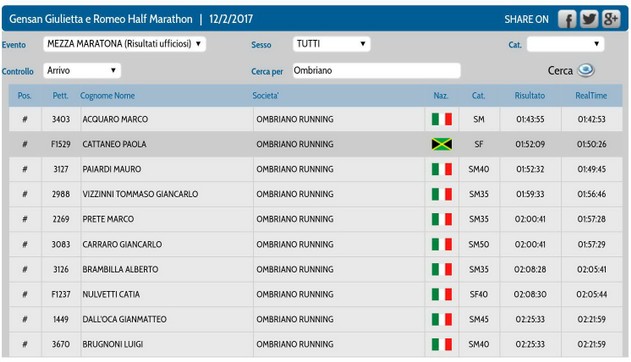The width and height of the screenshot is (631, 362).
Task: Share results on Facebook icon
Action: 567,19
